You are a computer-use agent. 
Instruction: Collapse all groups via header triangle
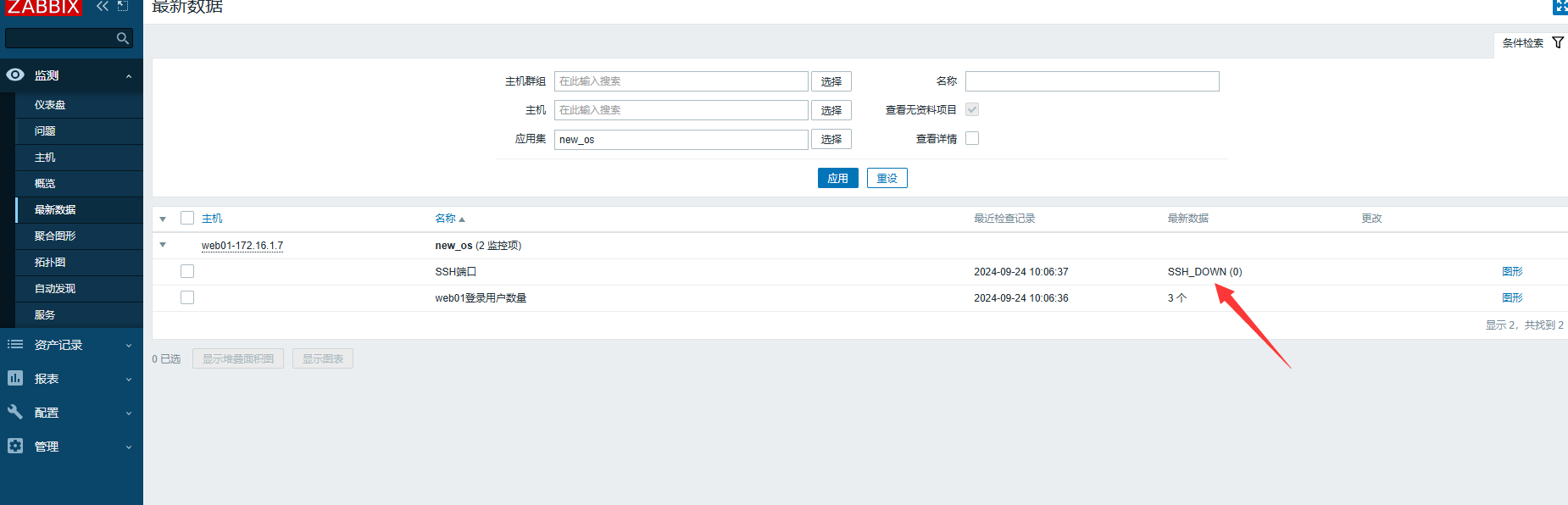tap(163, 219)
